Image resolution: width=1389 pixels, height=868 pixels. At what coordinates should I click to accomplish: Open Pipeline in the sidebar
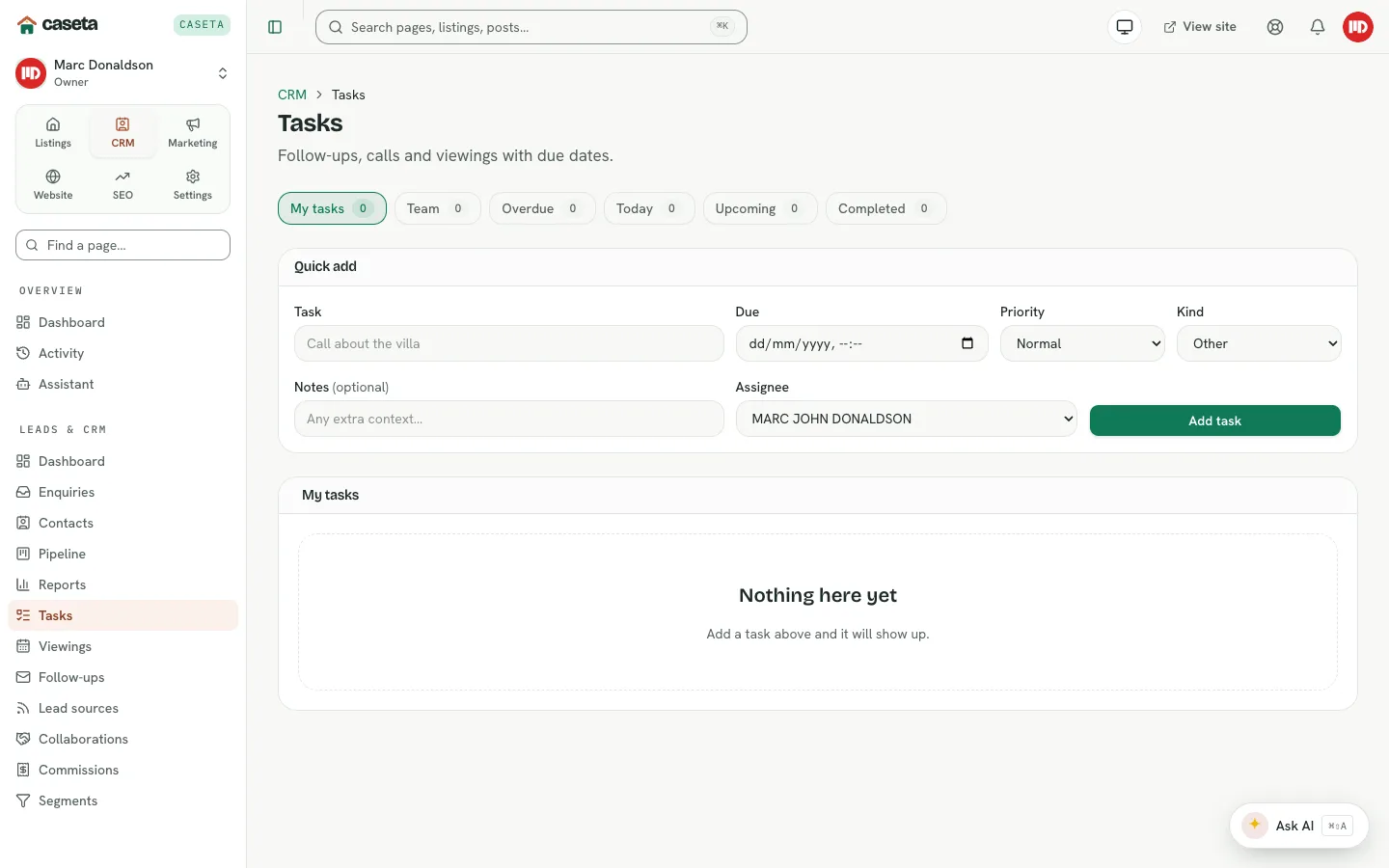[x=123, y=554]
